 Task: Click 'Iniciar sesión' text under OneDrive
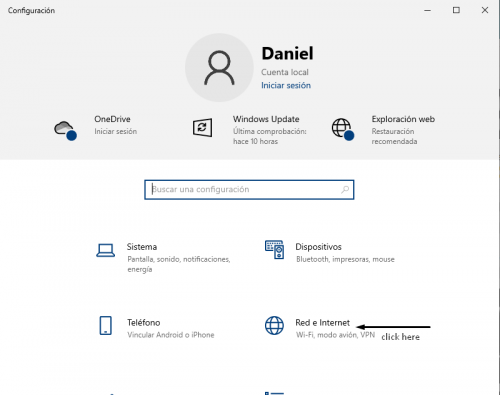pos(115,131)
